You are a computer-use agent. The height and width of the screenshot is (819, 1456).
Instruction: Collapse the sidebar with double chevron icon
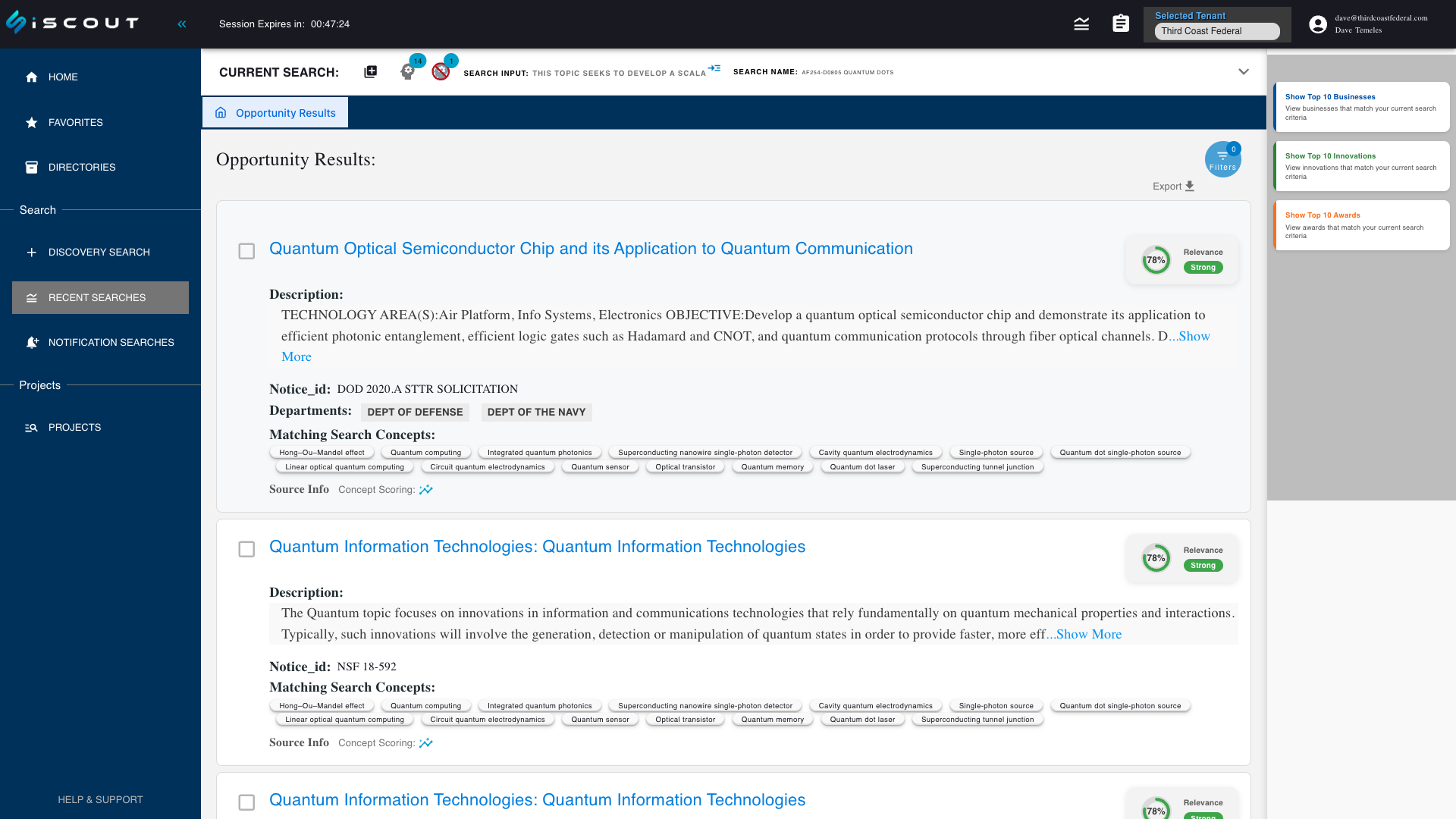pos(182,24)
